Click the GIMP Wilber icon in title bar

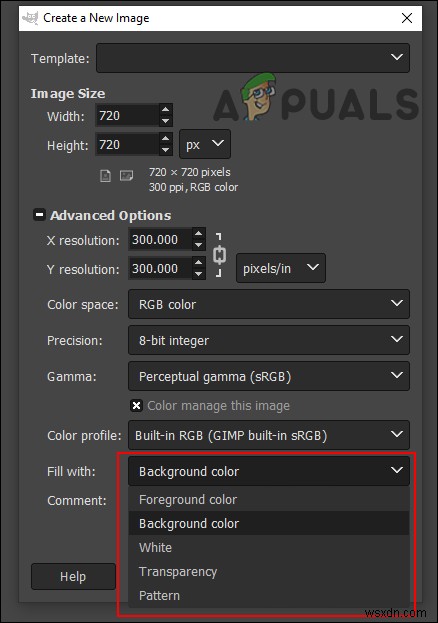[30, 18]
